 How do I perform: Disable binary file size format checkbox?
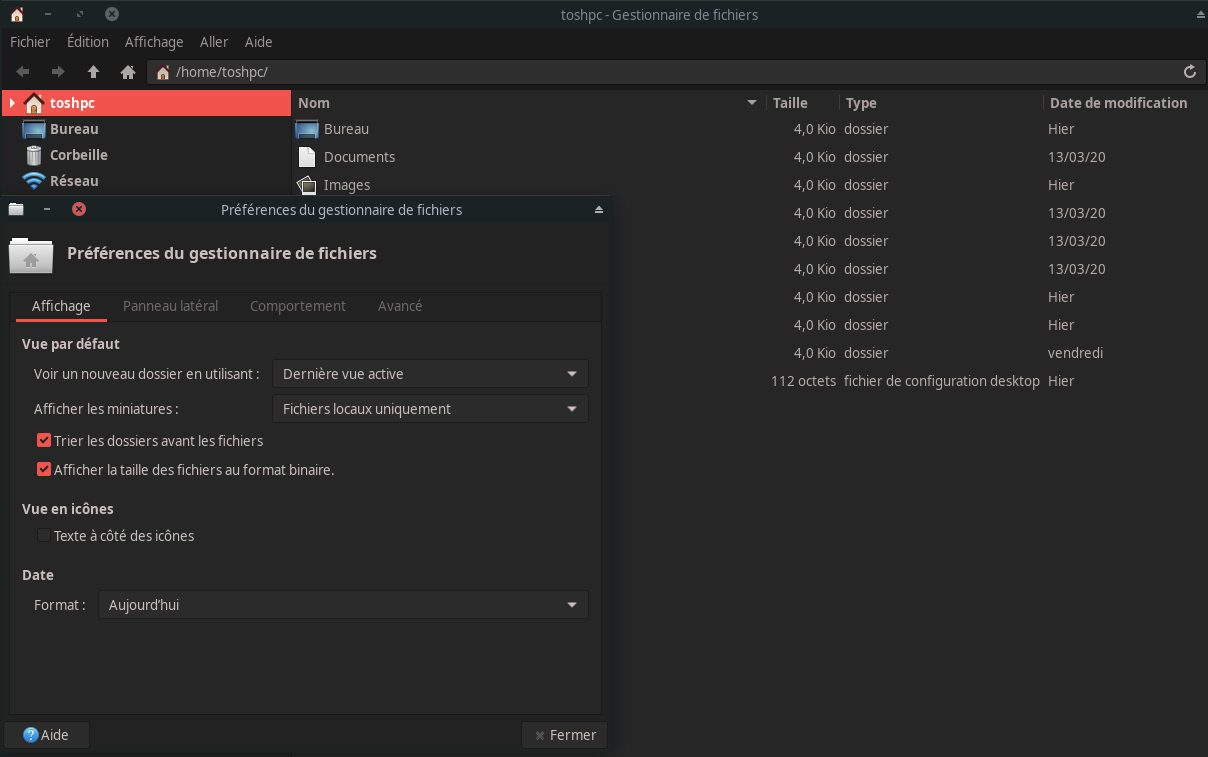click(44, 470)
